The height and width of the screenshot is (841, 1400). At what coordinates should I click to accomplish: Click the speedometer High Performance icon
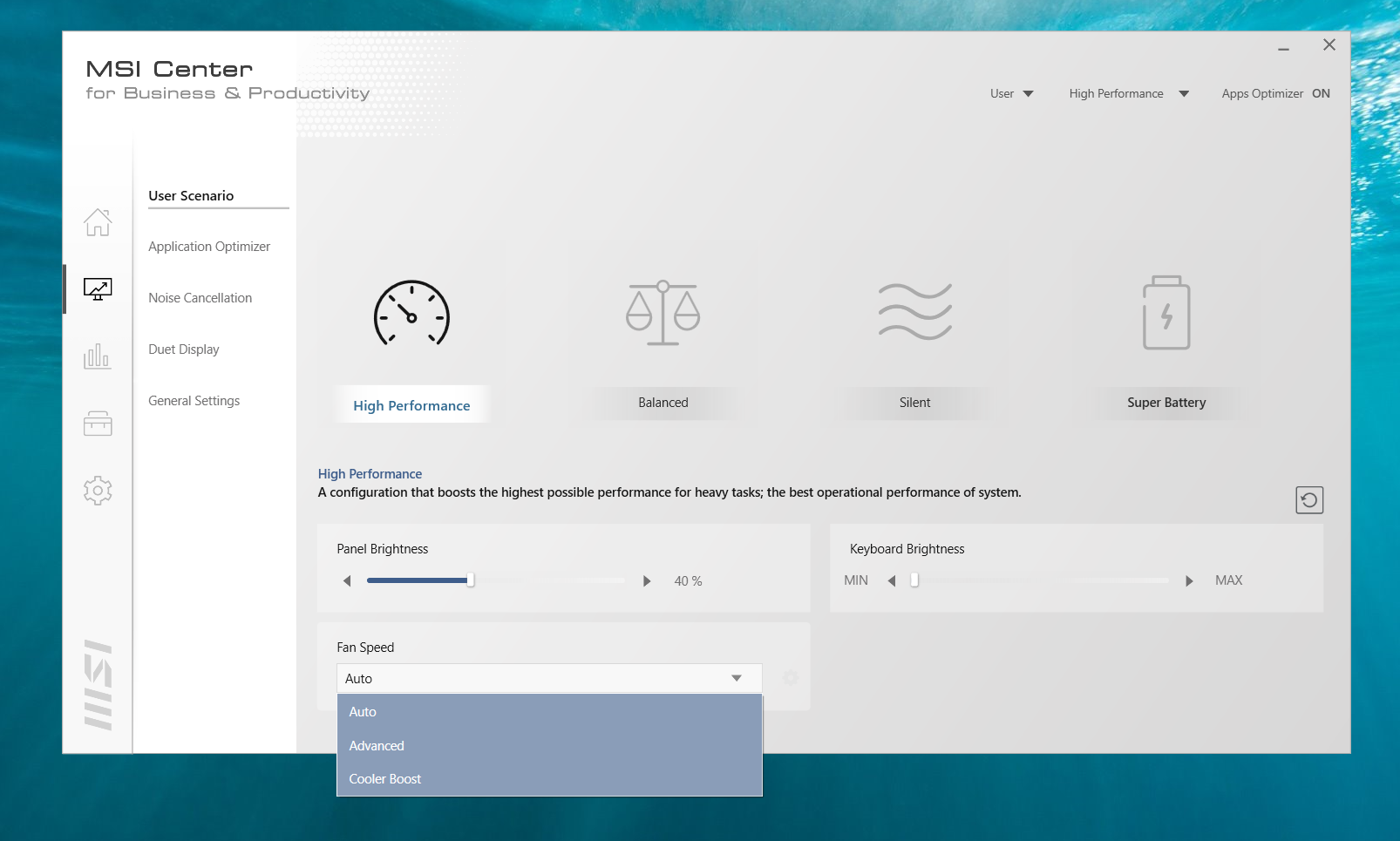(x=411, y=314)
